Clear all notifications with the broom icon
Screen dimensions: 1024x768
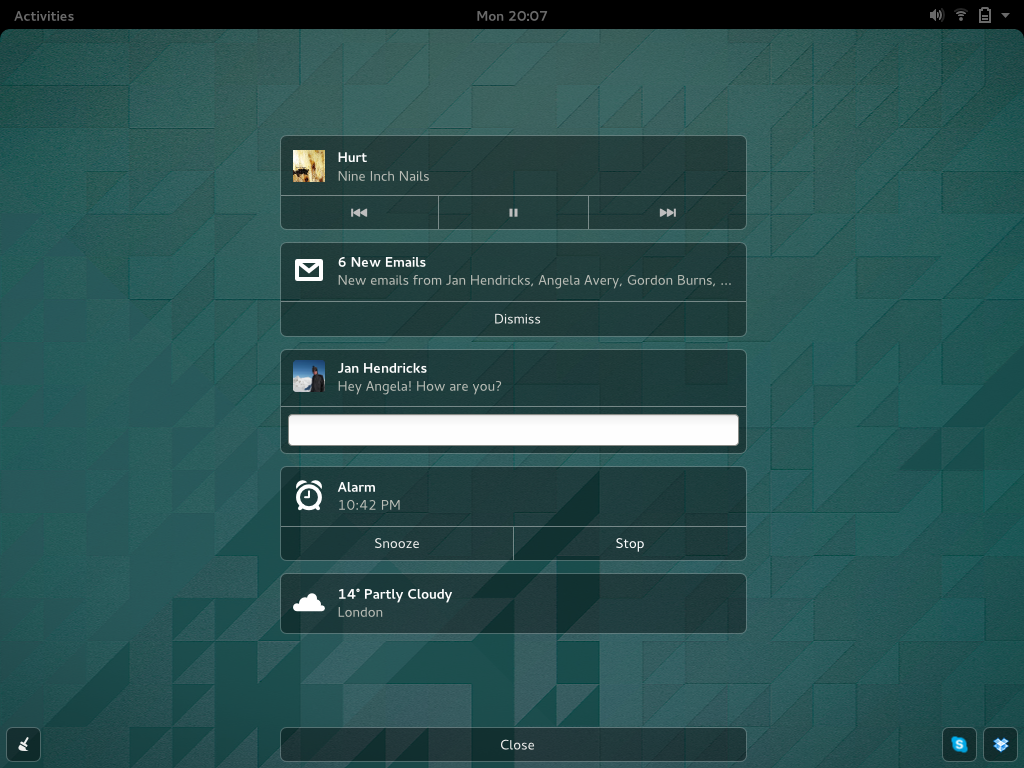(23, 744)
